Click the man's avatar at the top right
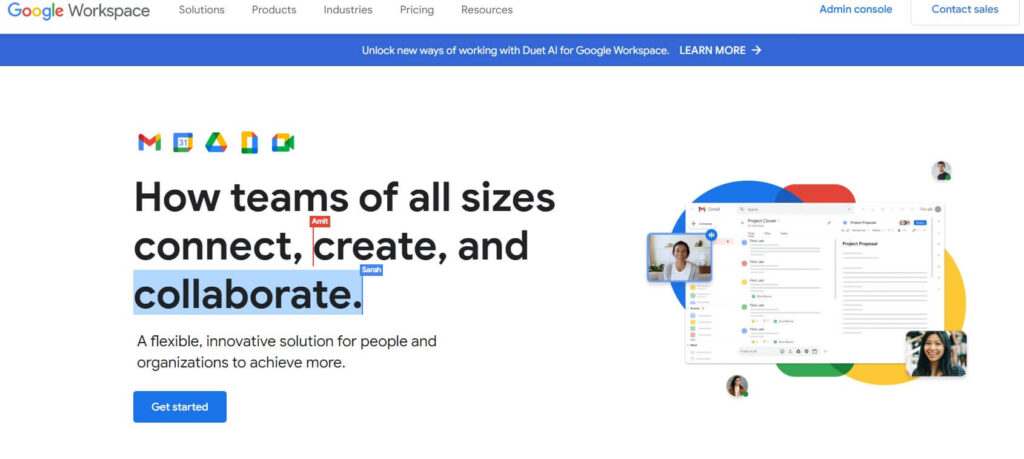Viewport: 1024px width, 459px height. [x=941, y=171]
